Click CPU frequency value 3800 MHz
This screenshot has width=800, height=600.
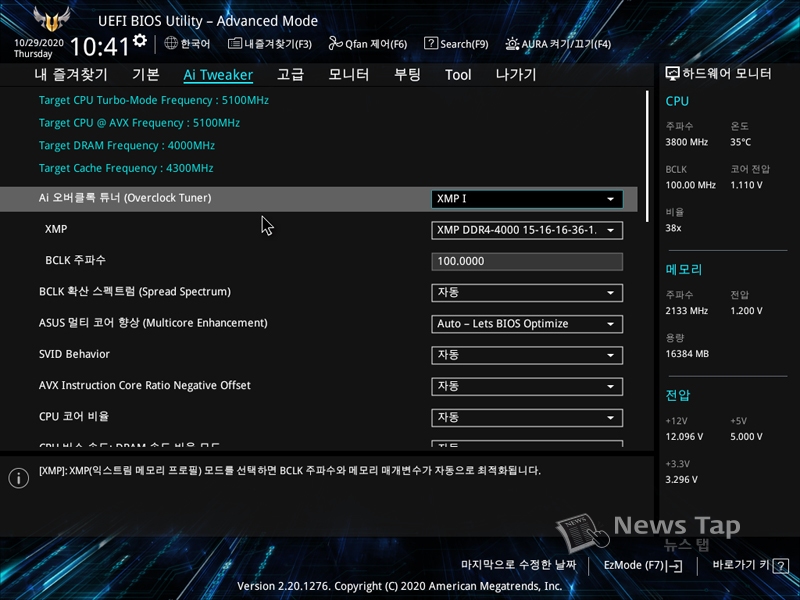(687, 142)
